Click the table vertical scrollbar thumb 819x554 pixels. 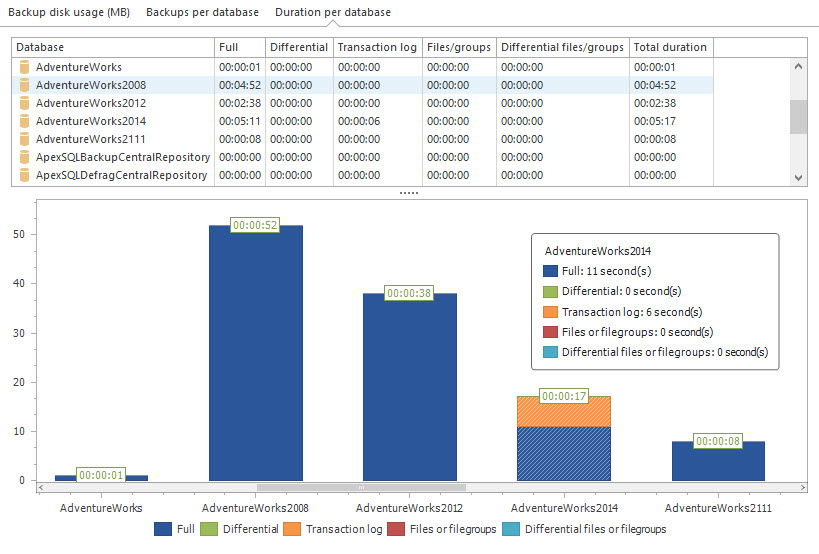(x=798, y=117)
